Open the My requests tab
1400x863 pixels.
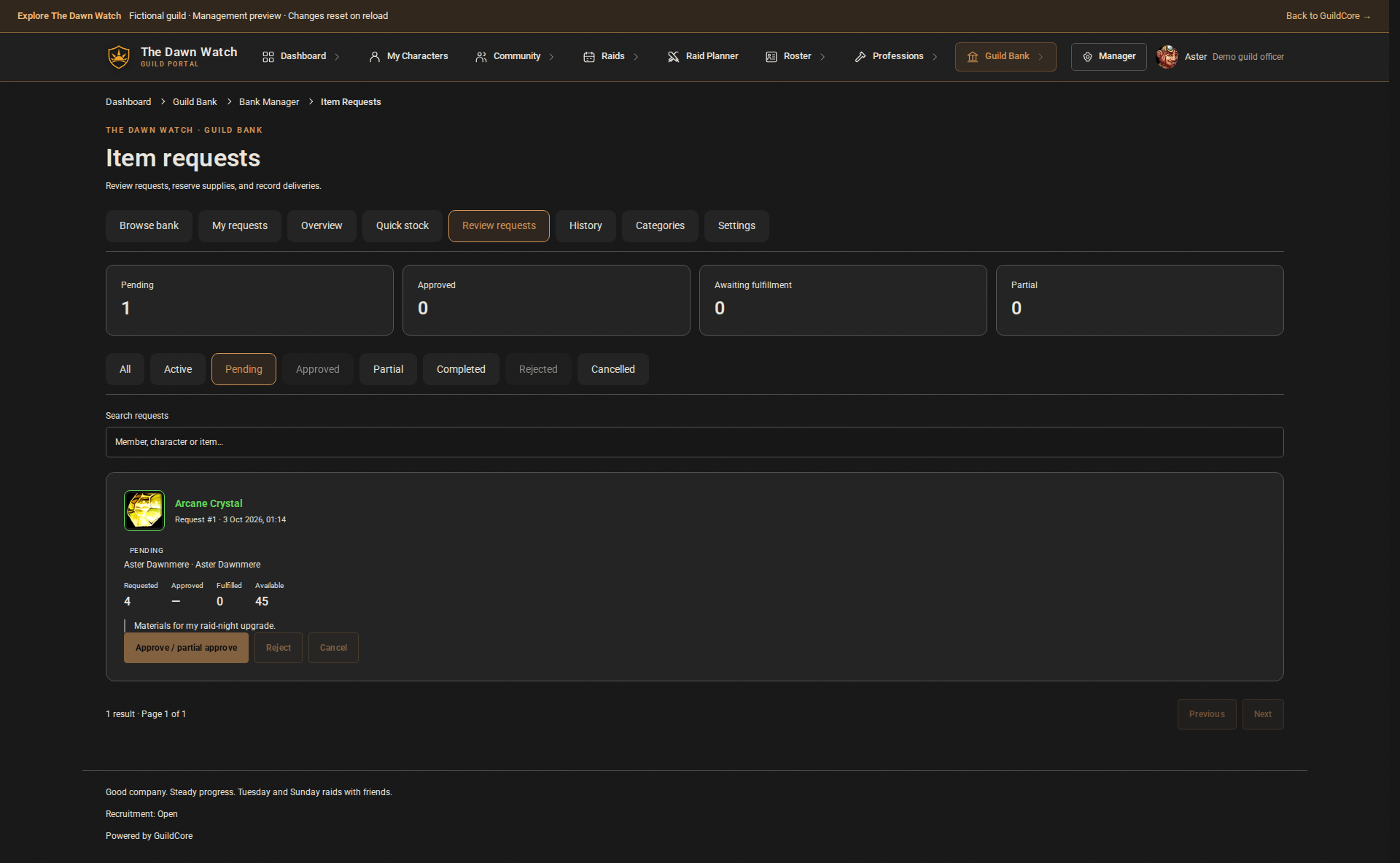pyautogui.click(x=240, y=226)
